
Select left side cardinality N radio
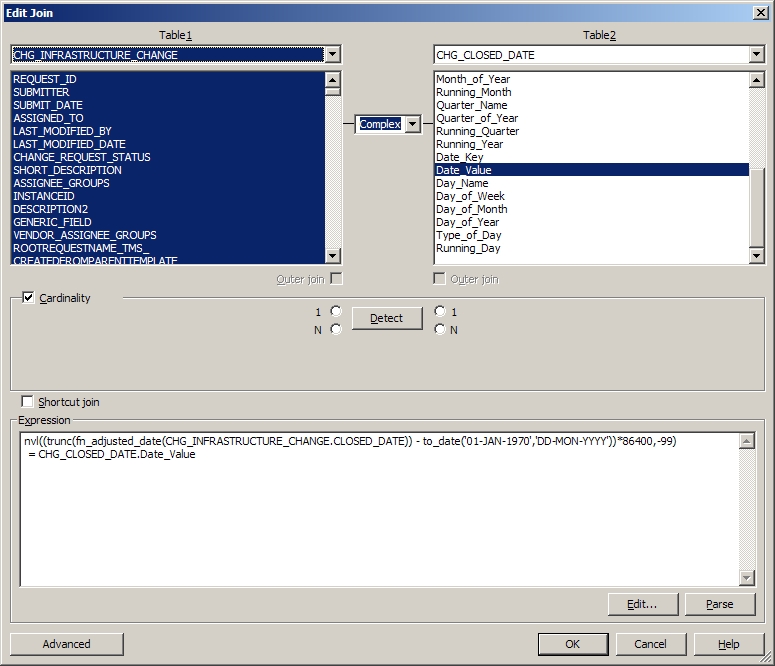pos(336,329)
